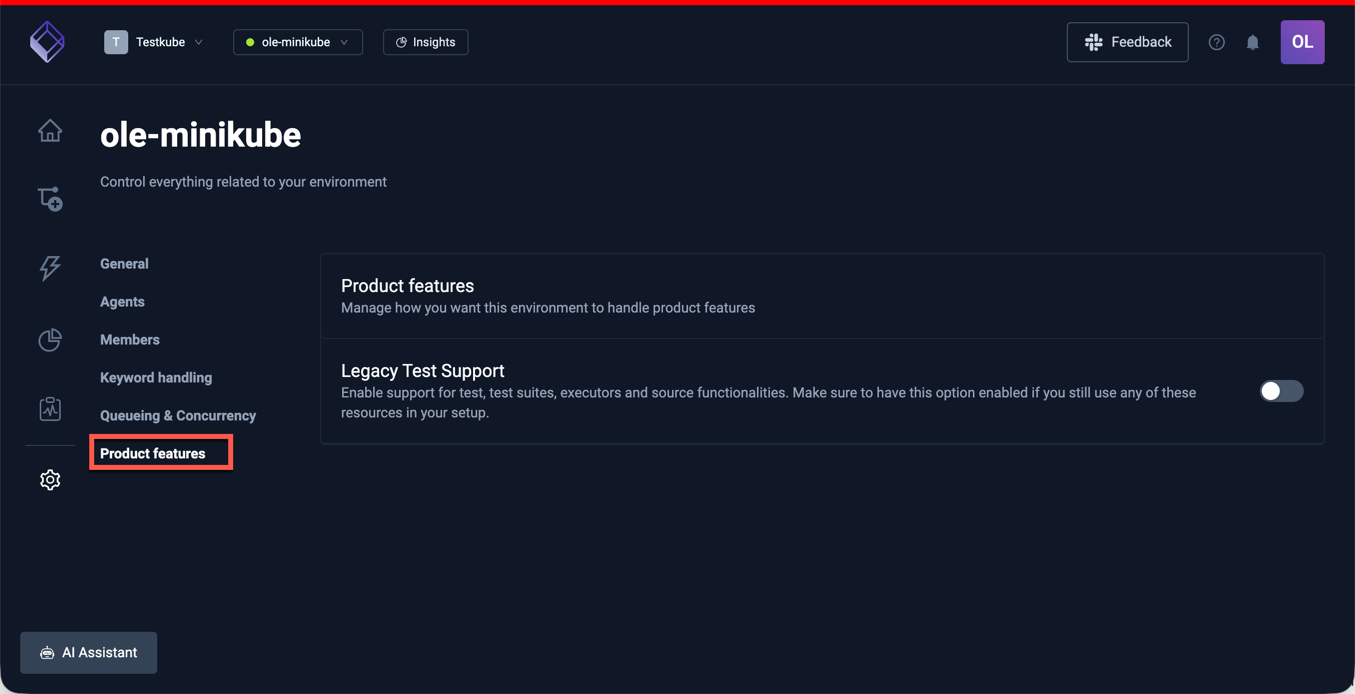Image resolution: width=1355 pixels, height=694 pixels.
Task: Open the ole-minikube environment dropdown
Action: [297, 42]
